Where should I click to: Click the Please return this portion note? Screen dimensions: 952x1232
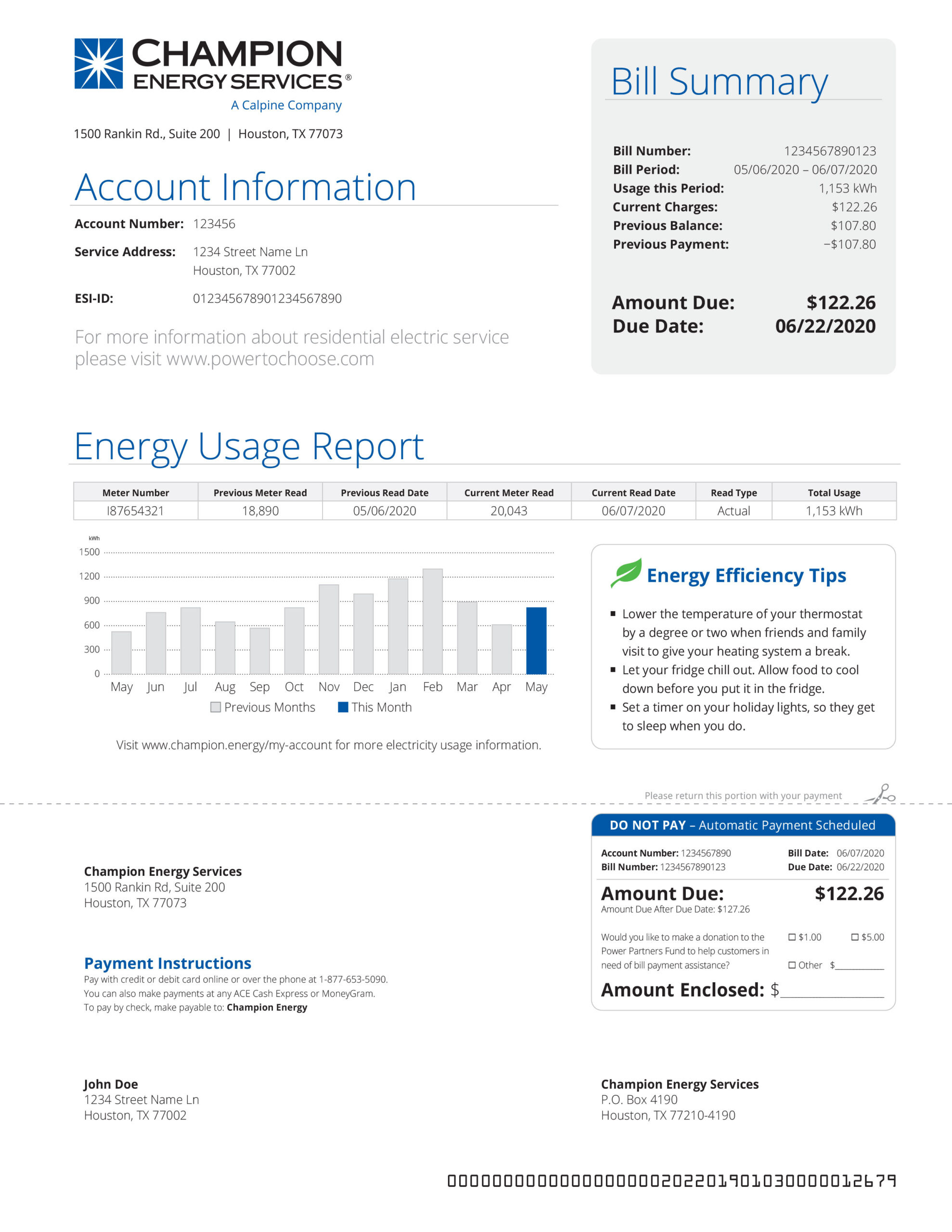(x=743, y=796)
